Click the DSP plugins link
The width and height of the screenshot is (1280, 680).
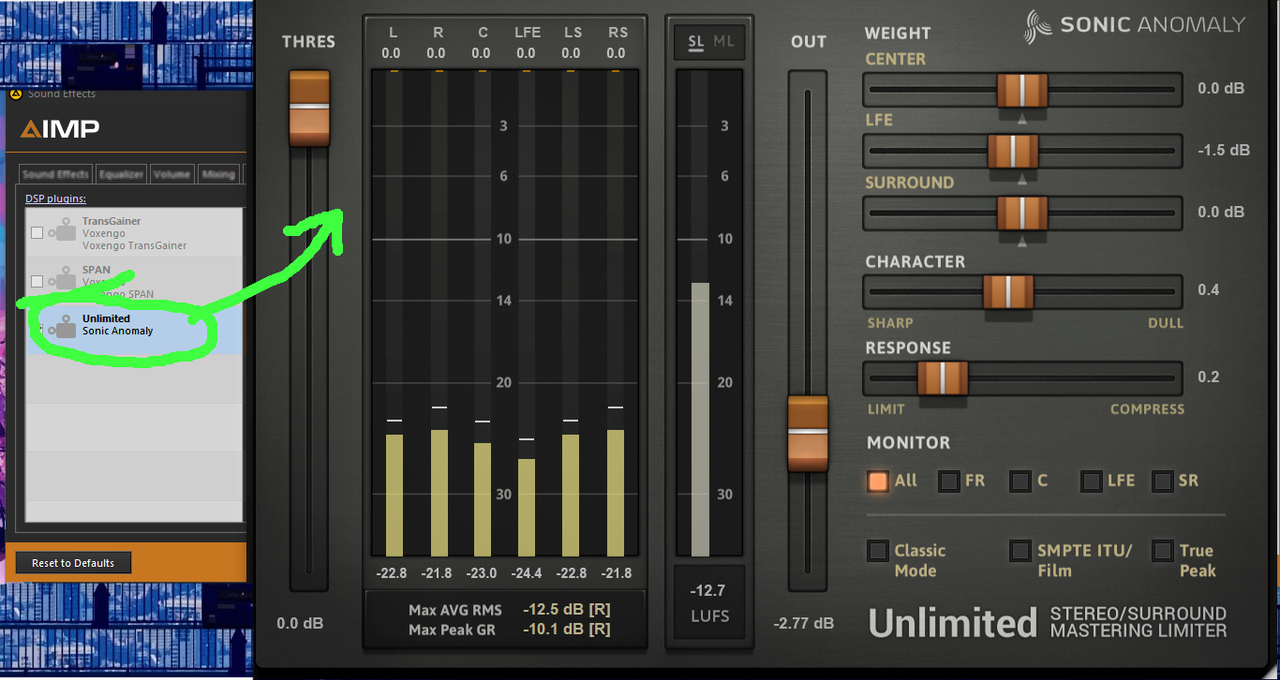pyautogui.click(x=55, y=198)
